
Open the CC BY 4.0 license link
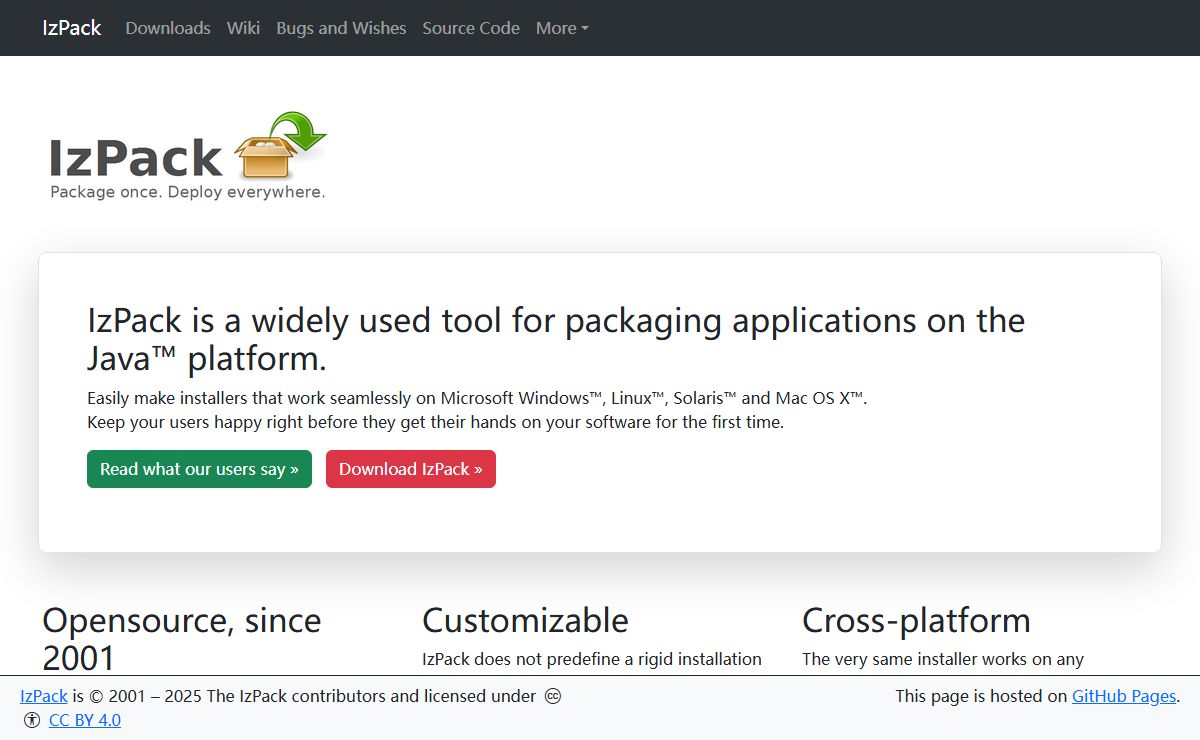pyautogui.click(x=85, y=720)
